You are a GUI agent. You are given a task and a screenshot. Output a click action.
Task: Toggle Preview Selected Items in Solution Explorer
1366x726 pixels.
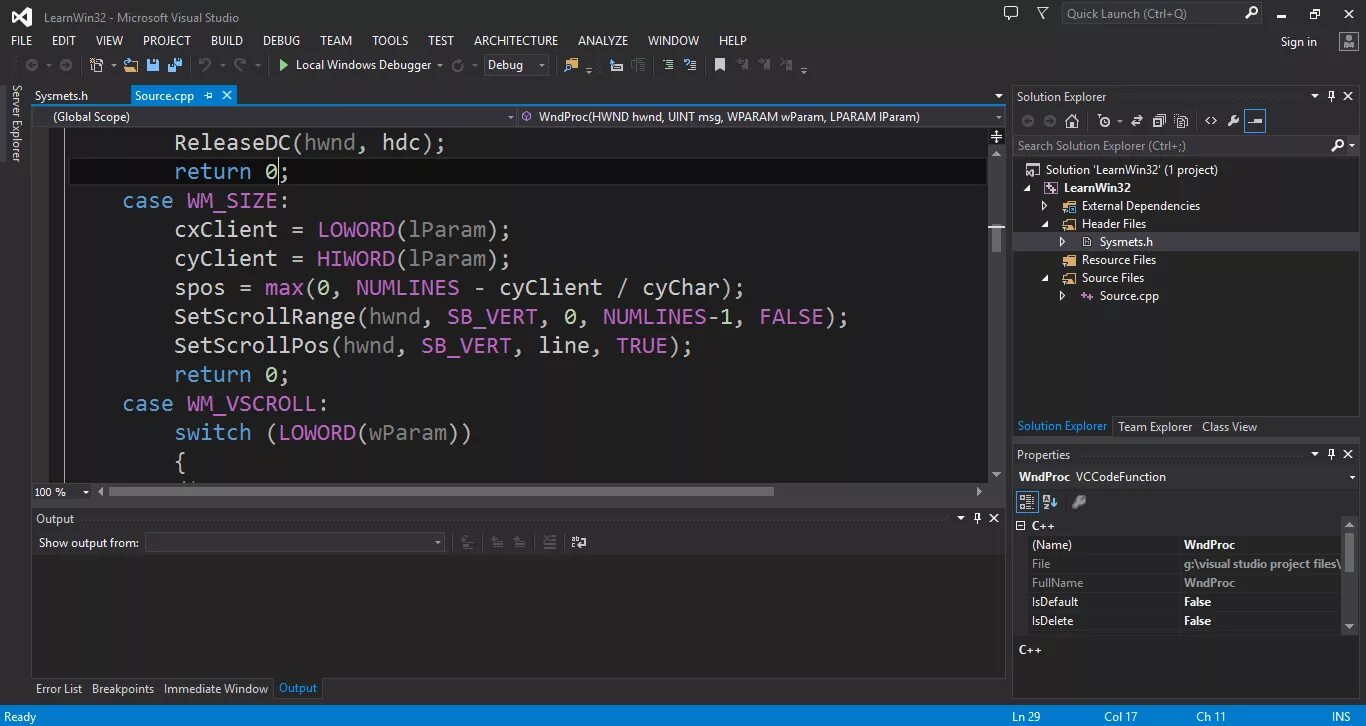(1256, 121)
